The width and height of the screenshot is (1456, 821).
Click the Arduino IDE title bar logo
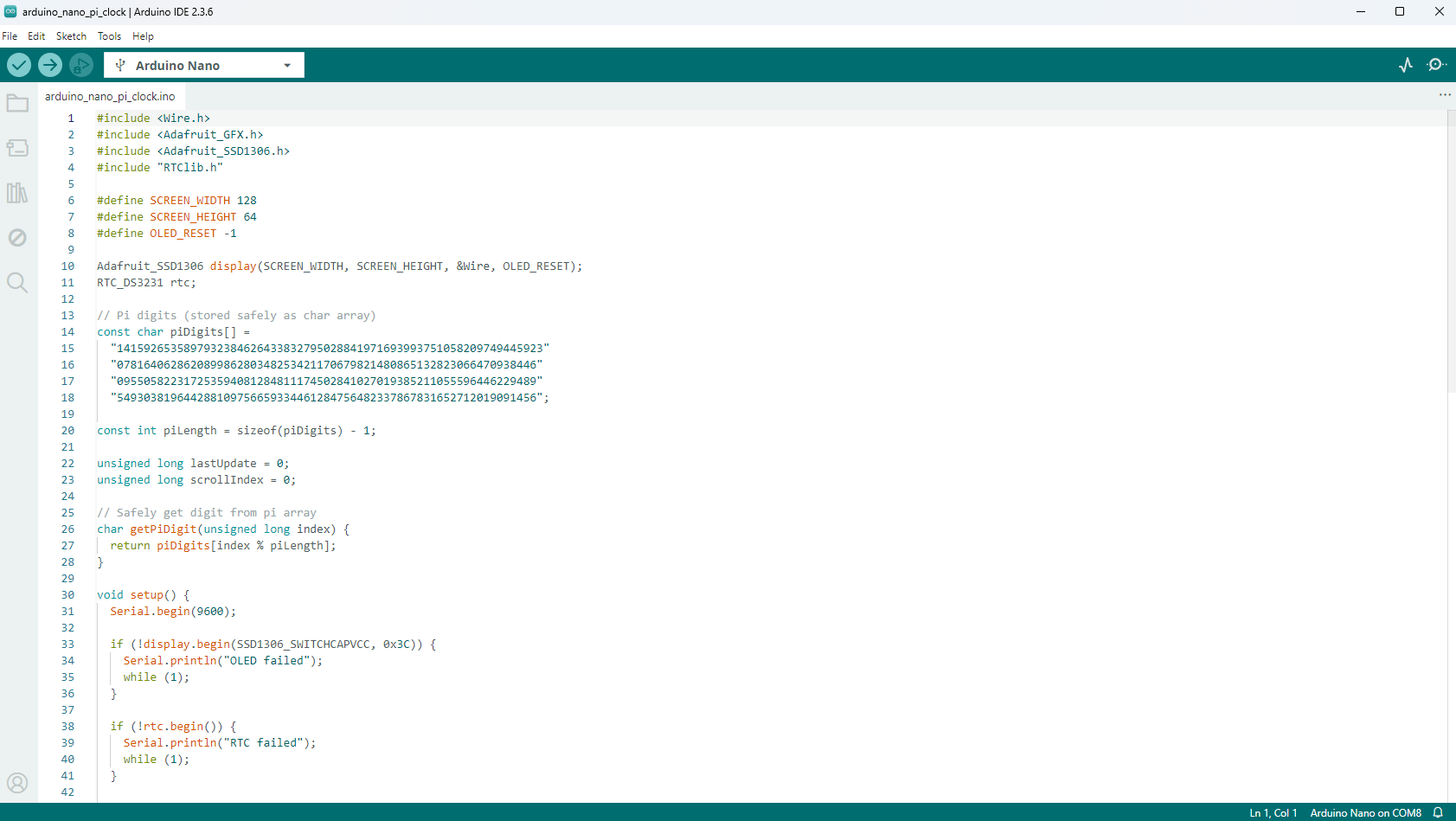[10, 11]
